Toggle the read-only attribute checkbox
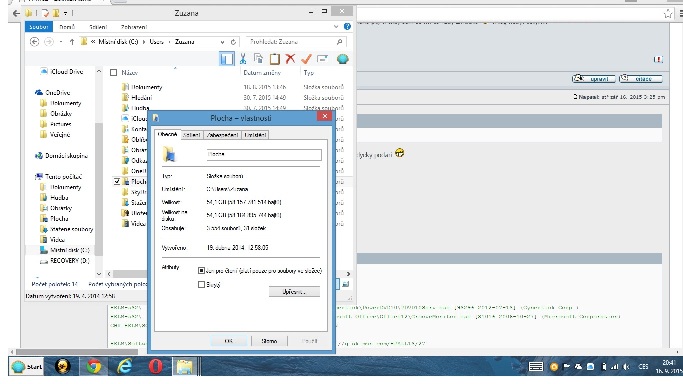The width and height of the screenshot is (683, 384). [201, 270]
